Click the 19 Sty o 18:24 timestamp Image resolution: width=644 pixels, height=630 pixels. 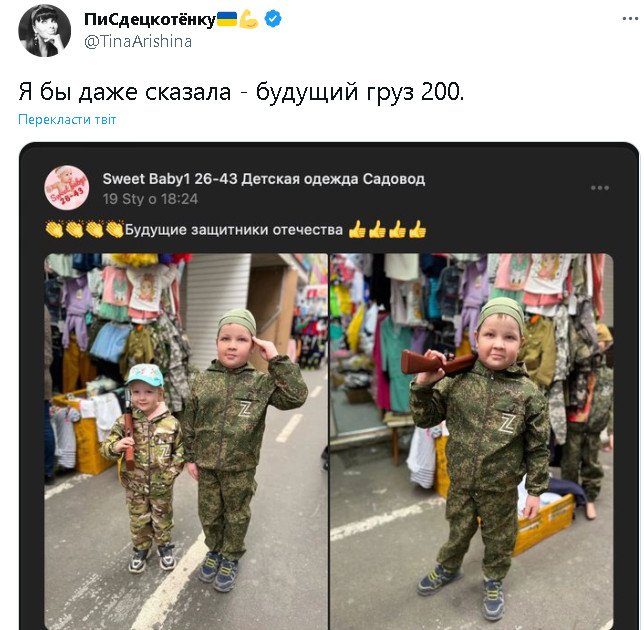click(x=150, y=199)
